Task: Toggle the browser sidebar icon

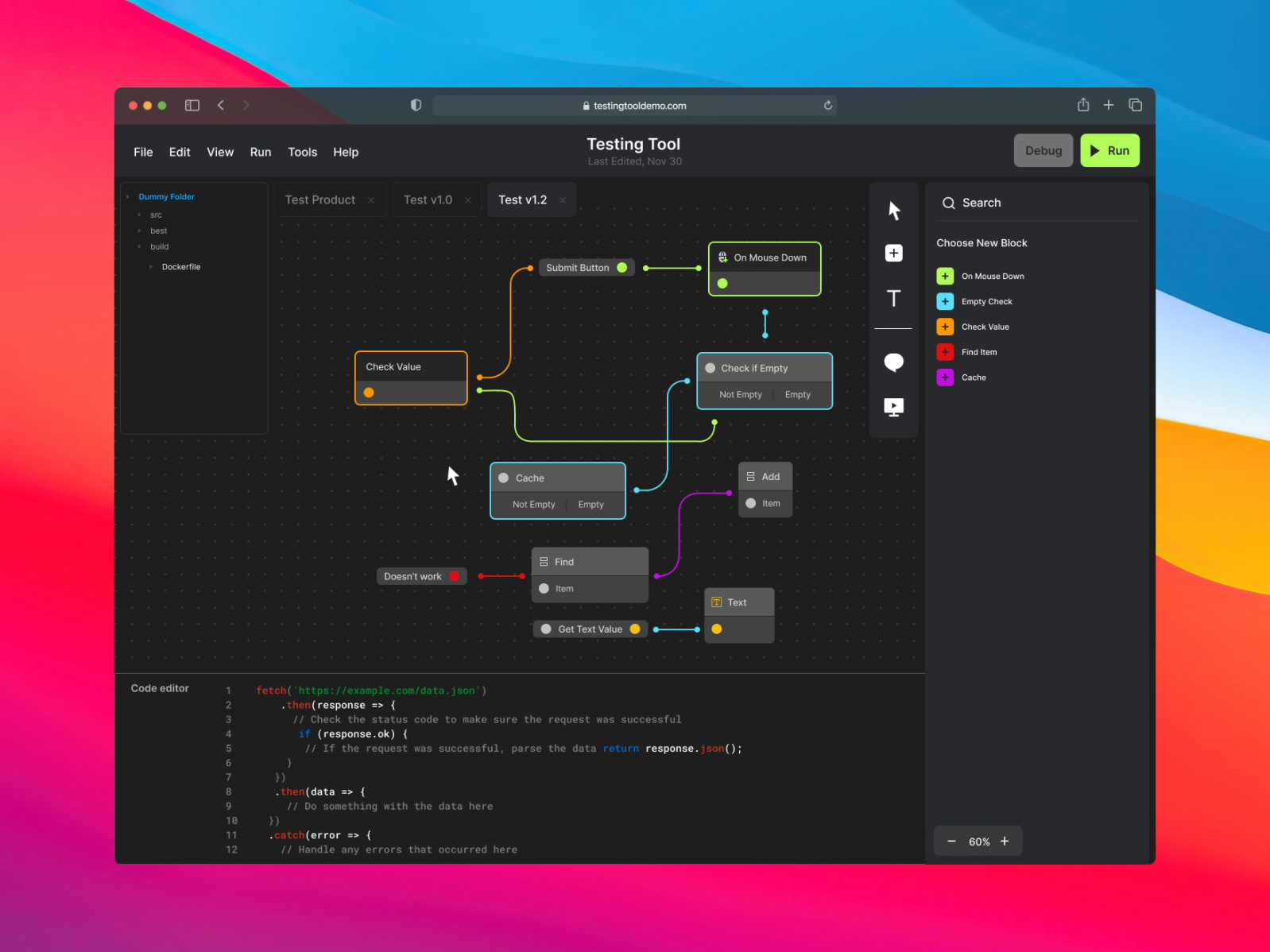Action: 192,105
